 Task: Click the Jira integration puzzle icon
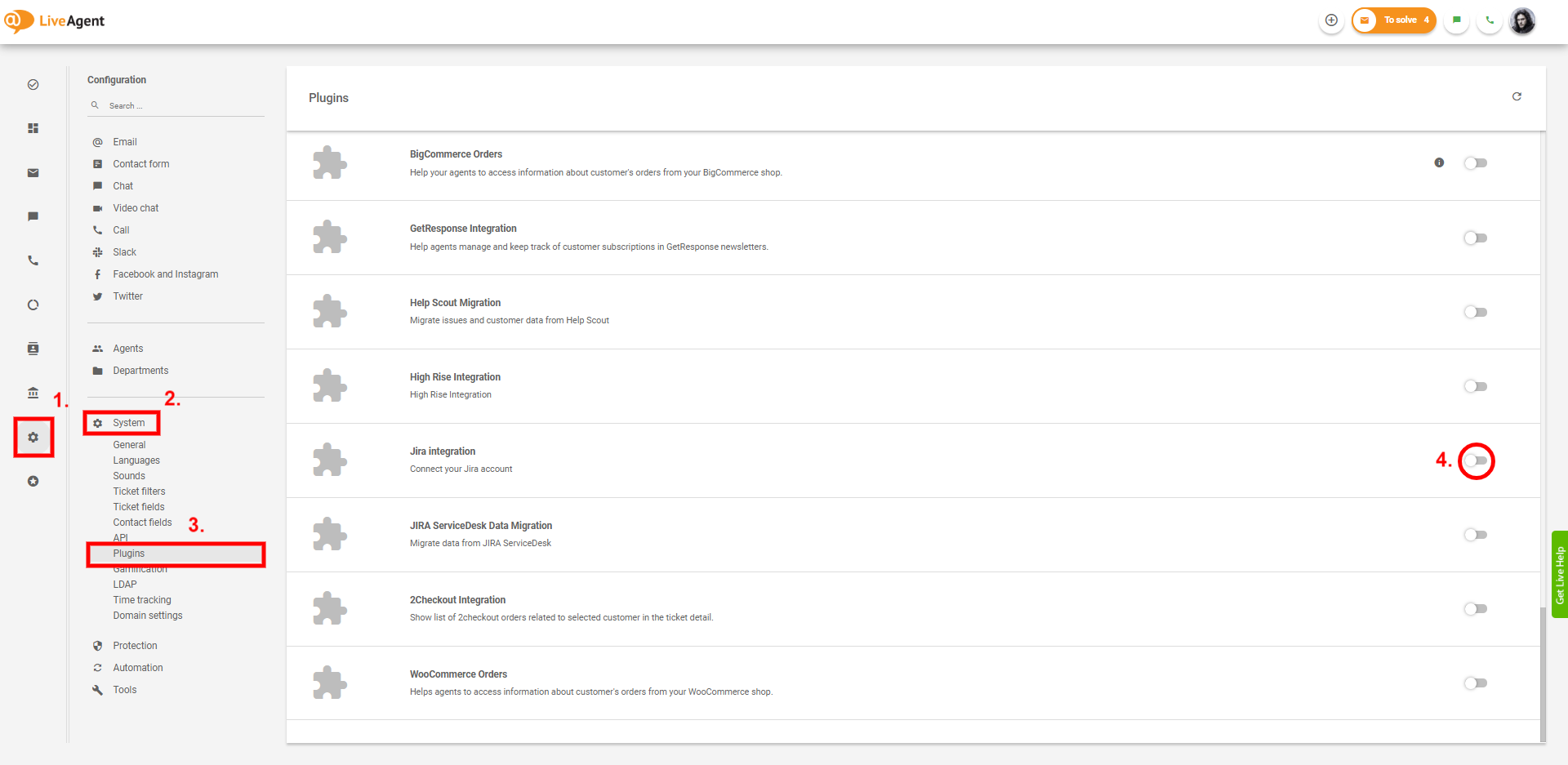[x=330, y=460]
